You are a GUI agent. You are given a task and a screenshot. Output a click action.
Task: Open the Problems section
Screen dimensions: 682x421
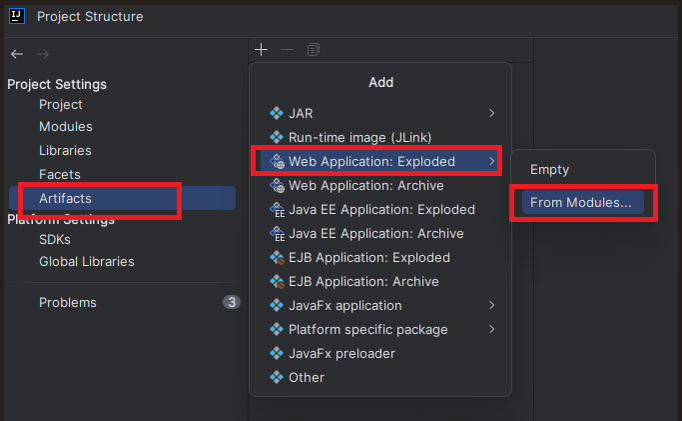click(x=68, y=302)
